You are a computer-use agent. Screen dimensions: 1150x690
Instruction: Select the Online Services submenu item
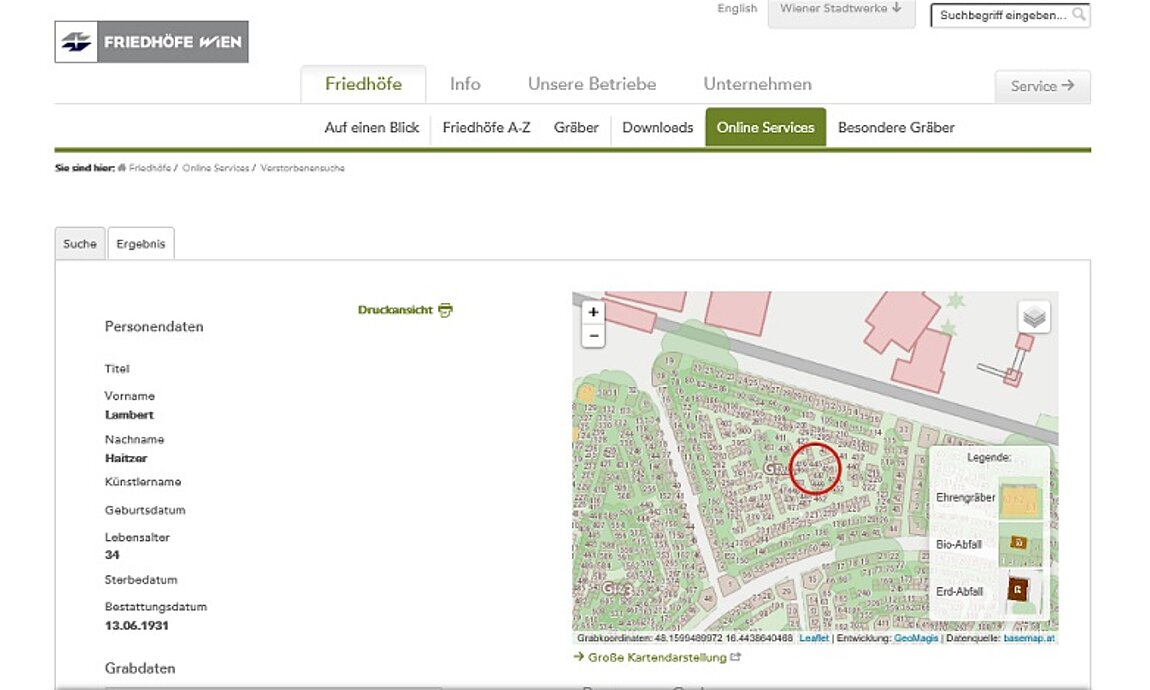(766, 128)
